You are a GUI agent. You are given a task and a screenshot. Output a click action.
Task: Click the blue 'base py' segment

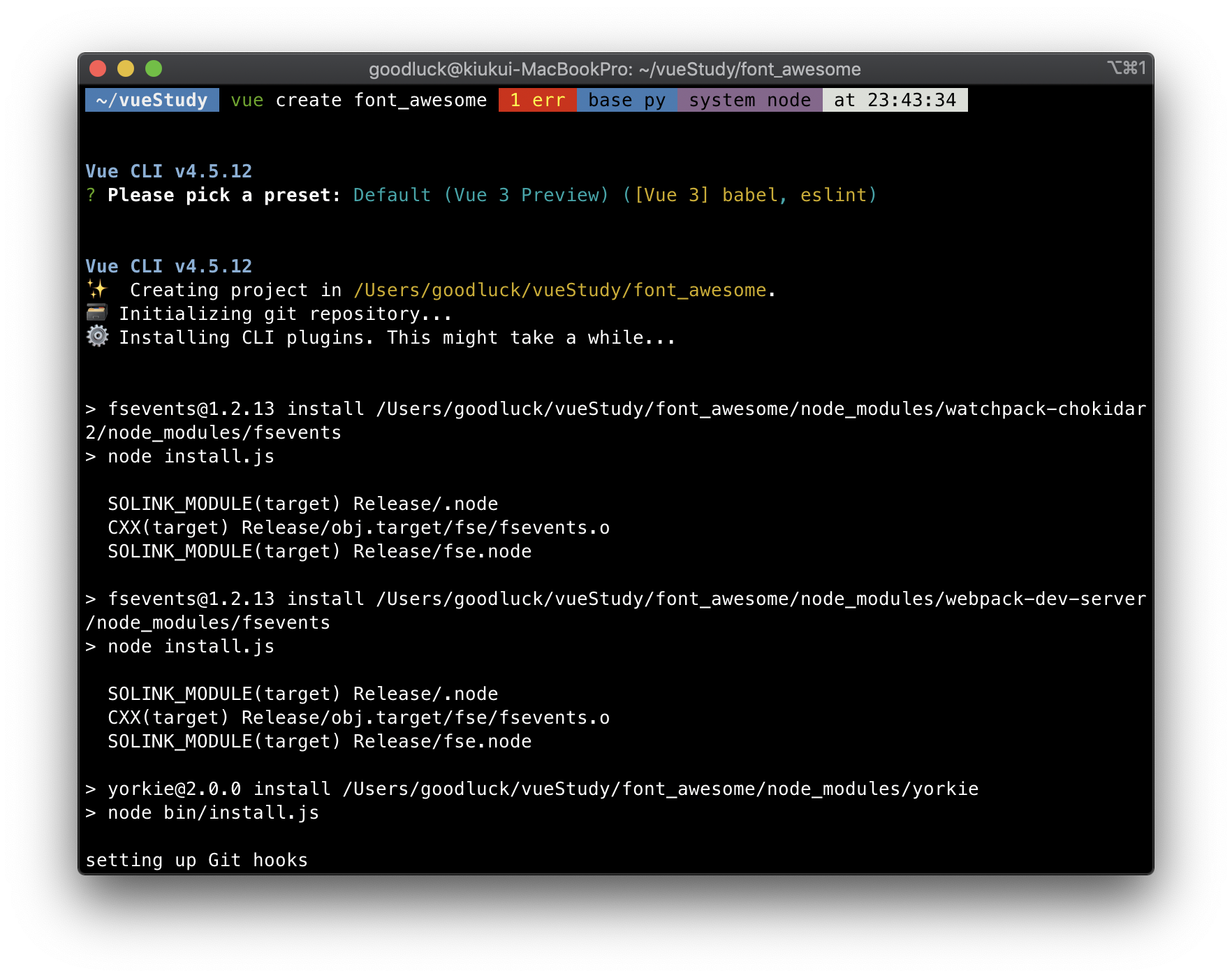click(x=627, y=100)
